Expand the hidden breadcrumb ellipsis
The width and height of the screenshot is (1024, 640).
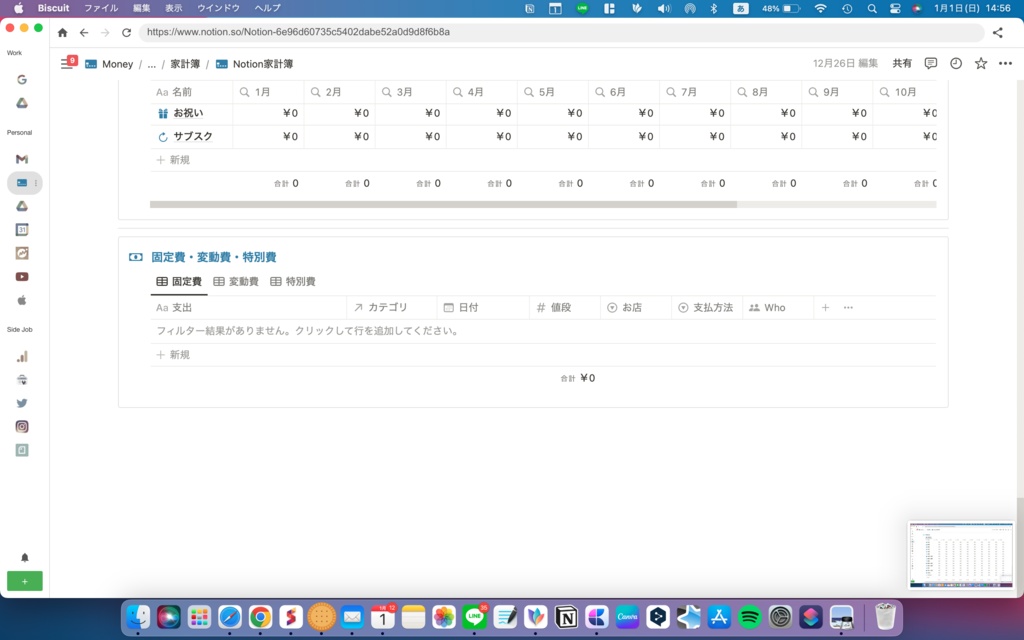coord(152,64)
